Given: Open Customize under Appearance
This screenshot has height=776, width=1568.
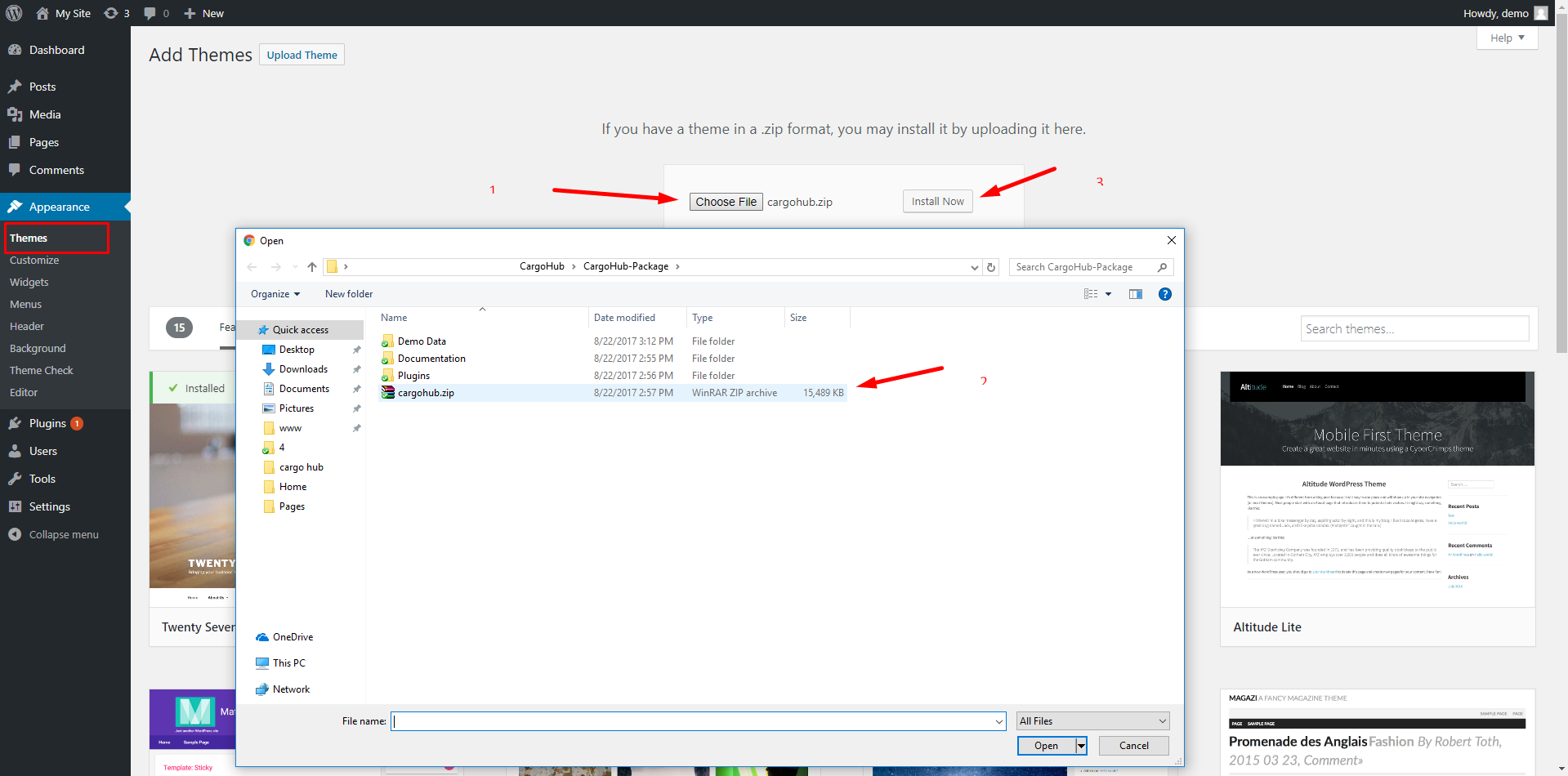Looking at the screenshot, I should [x=34, y=260].
